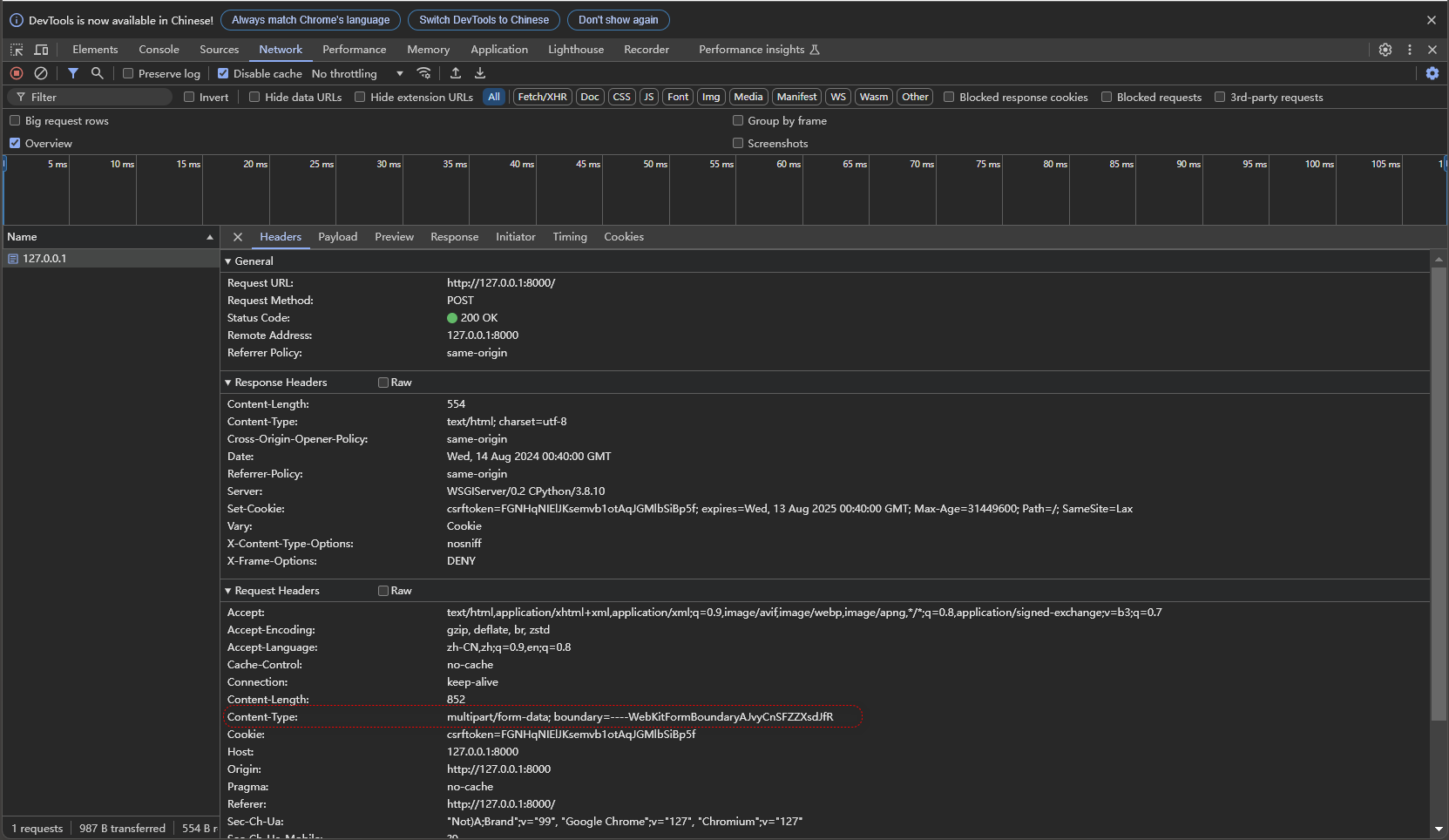
Task: Enable Screenshots checkbox
Action: tap(738, 143)
